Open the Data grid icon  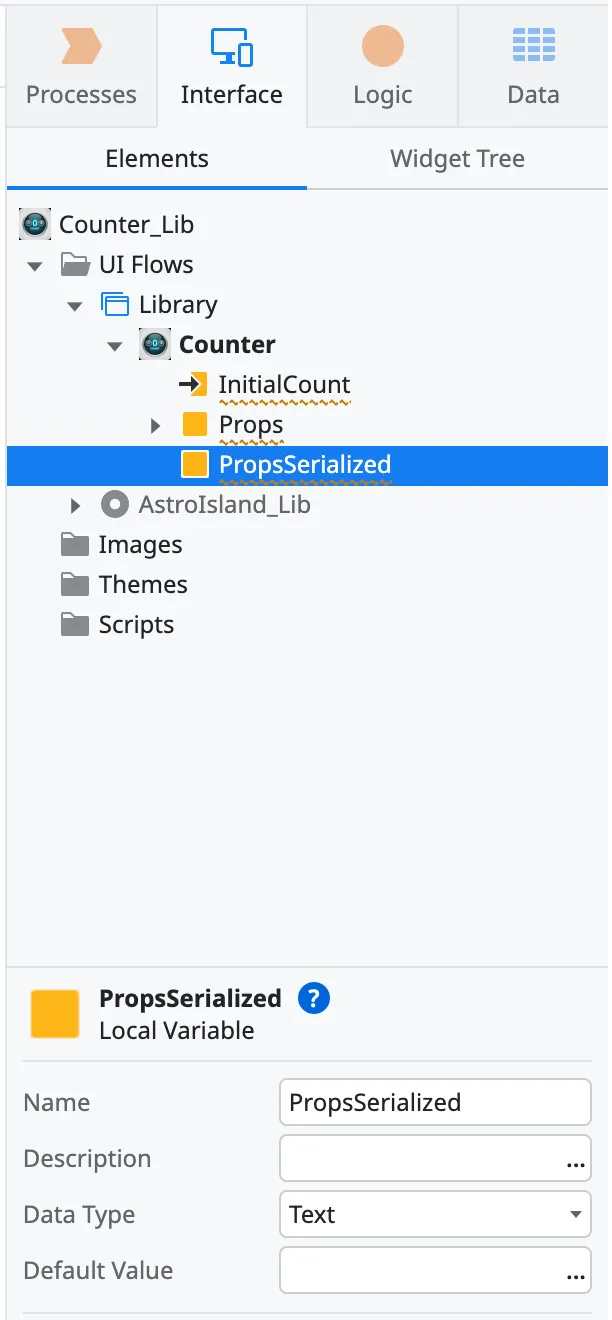(x=533, y=45)
